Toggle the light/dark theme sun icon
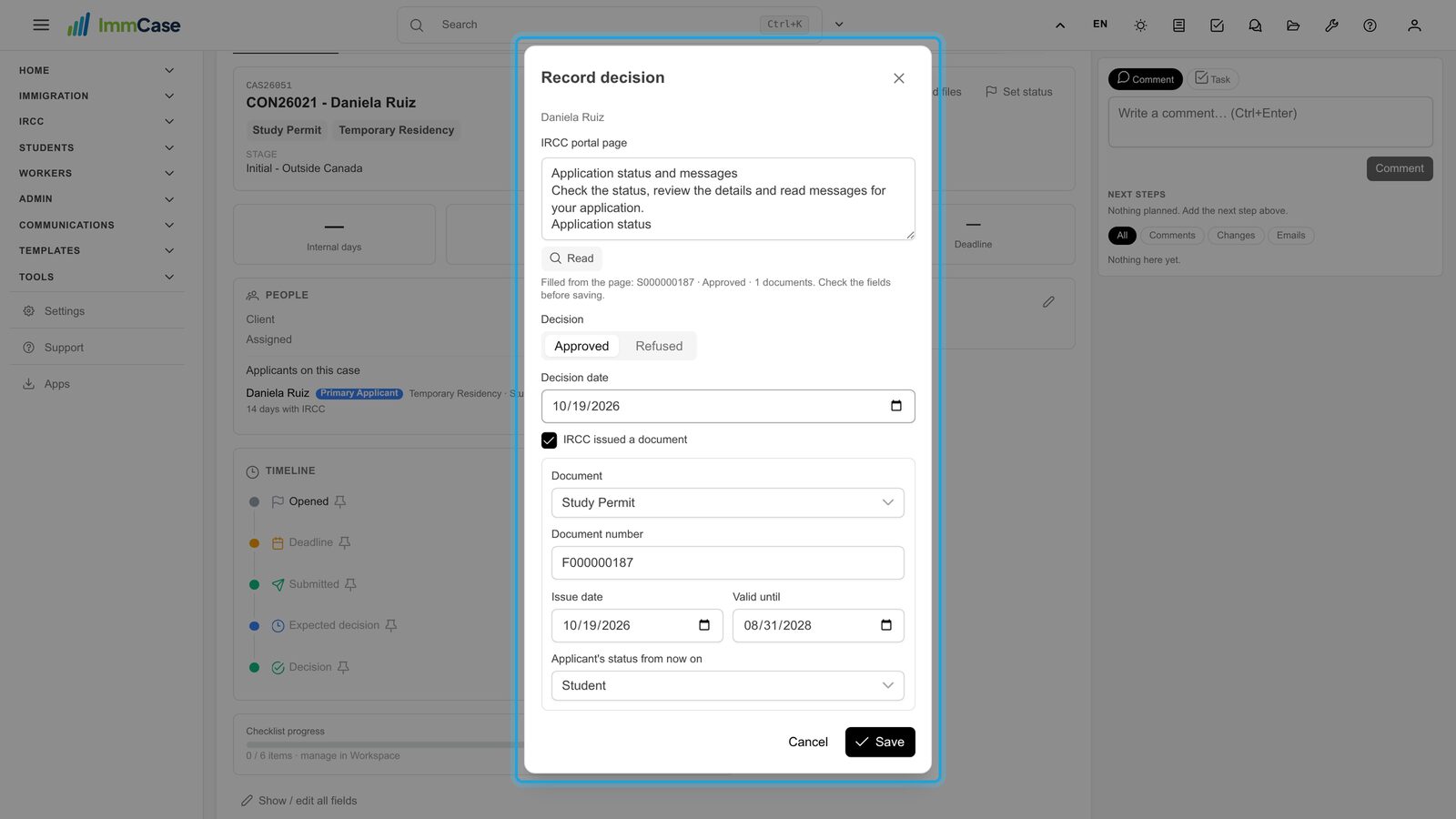Image resolution: width=1456 pixels, height=819 pixels. coord(1140,25)
